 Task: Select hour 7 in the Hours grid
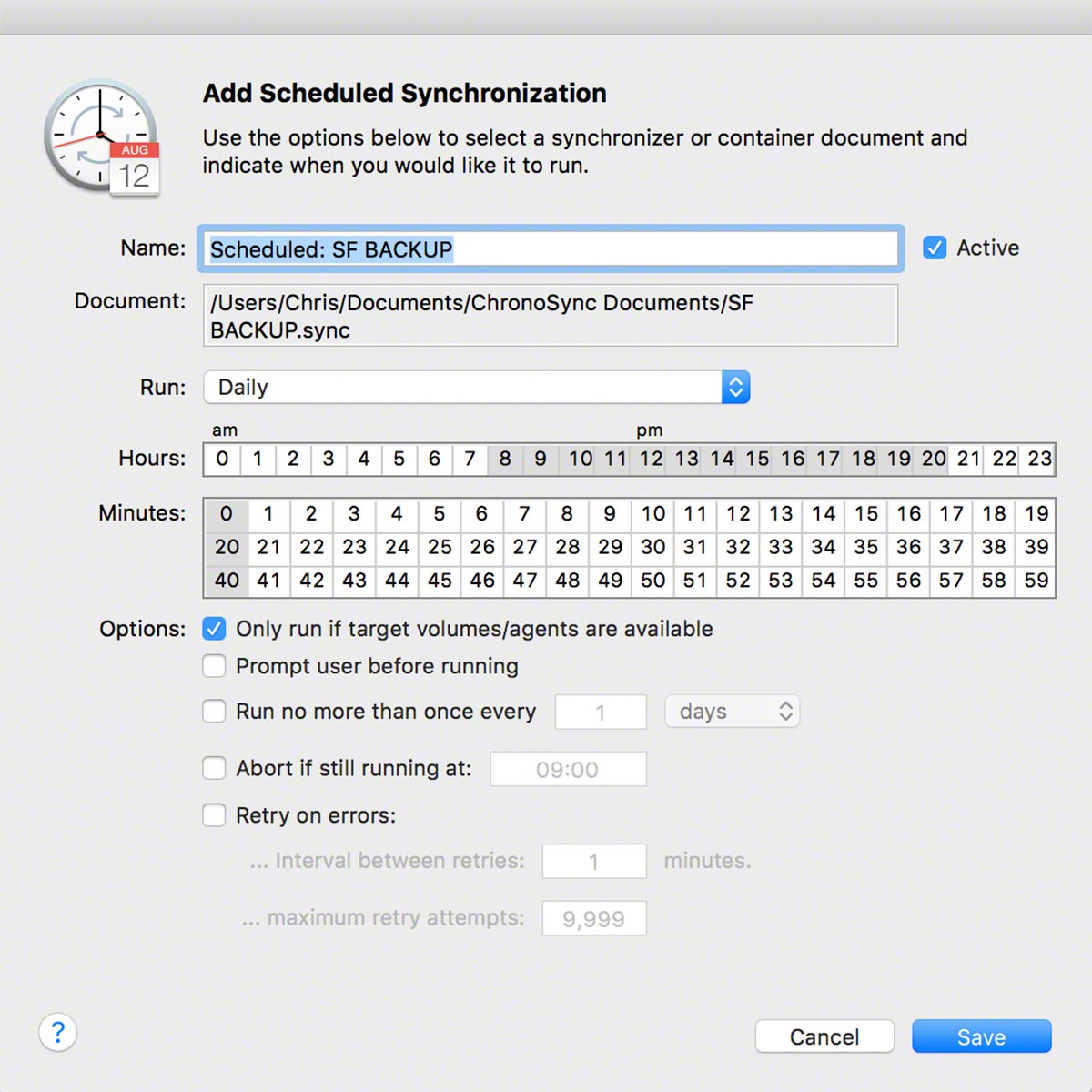coord(470,459)
